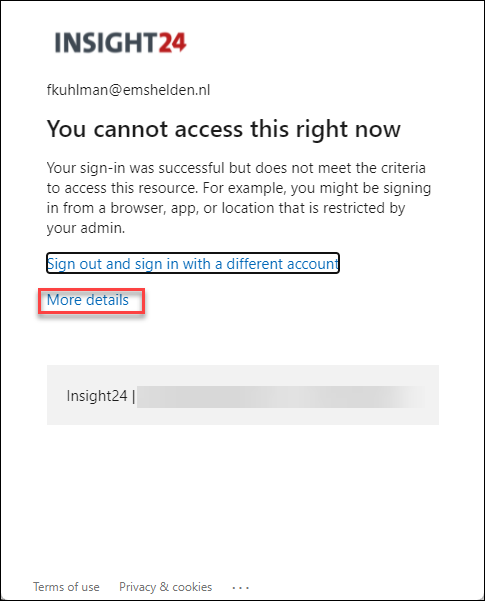The image size is (485, 601).
Task: Click the dark "INSIGHT" letters of the logo
Action: click(106, 42)
